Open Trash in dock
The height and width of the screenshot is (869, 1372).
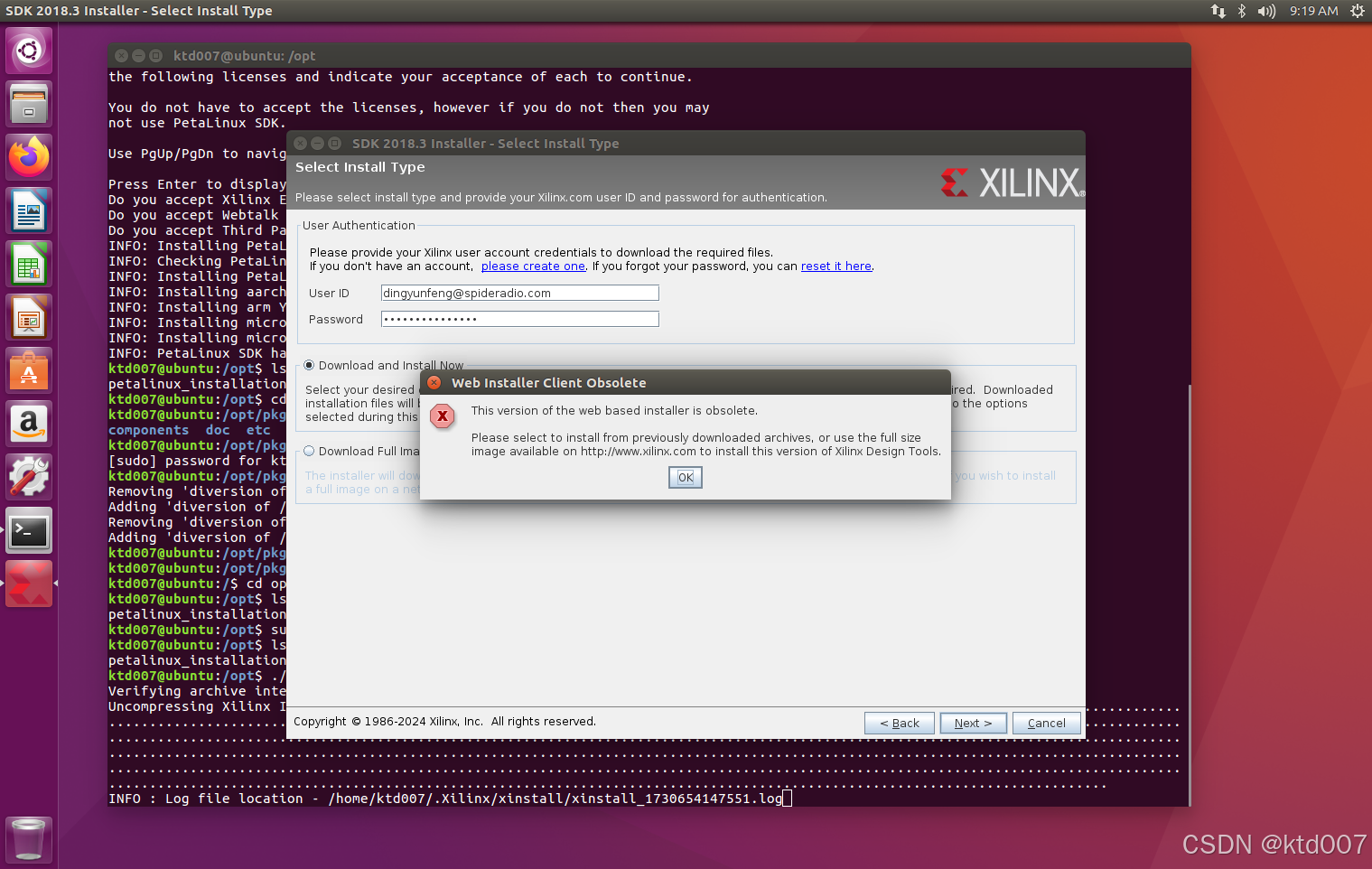click(x=29, y=839)
